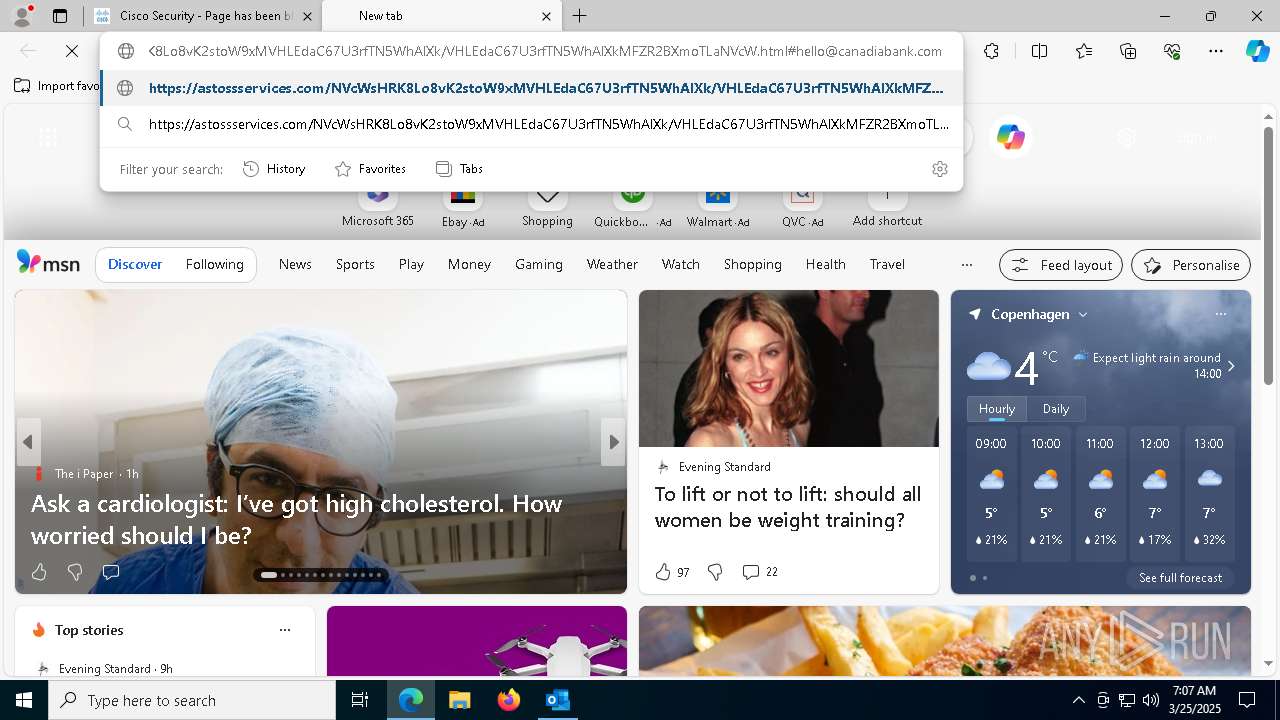Toggle Split screen icon
Viewport: 1280px width, 720px height.
pos(1039,51)
